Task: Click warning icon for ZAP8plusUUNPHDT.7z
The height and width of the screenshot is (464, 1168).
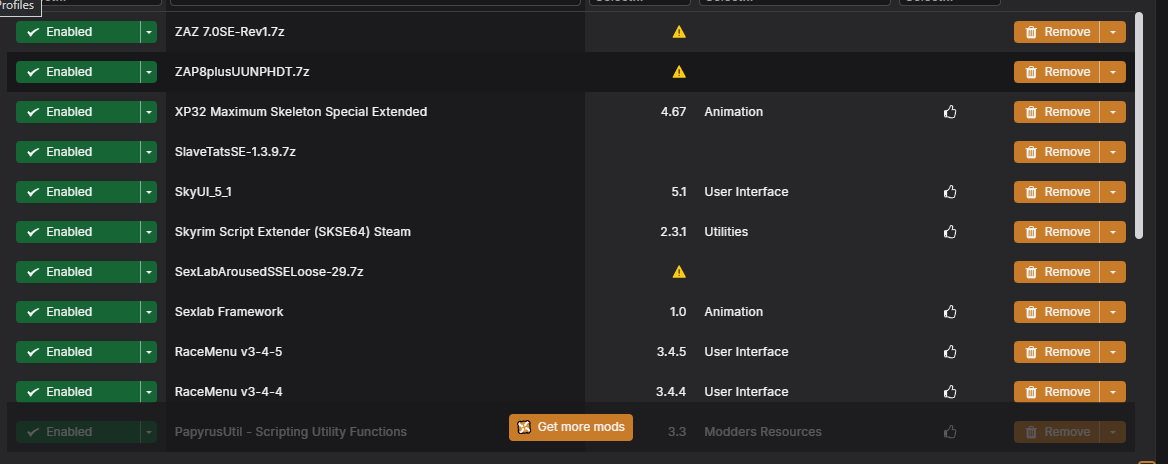Action: [x=679, y=72]
